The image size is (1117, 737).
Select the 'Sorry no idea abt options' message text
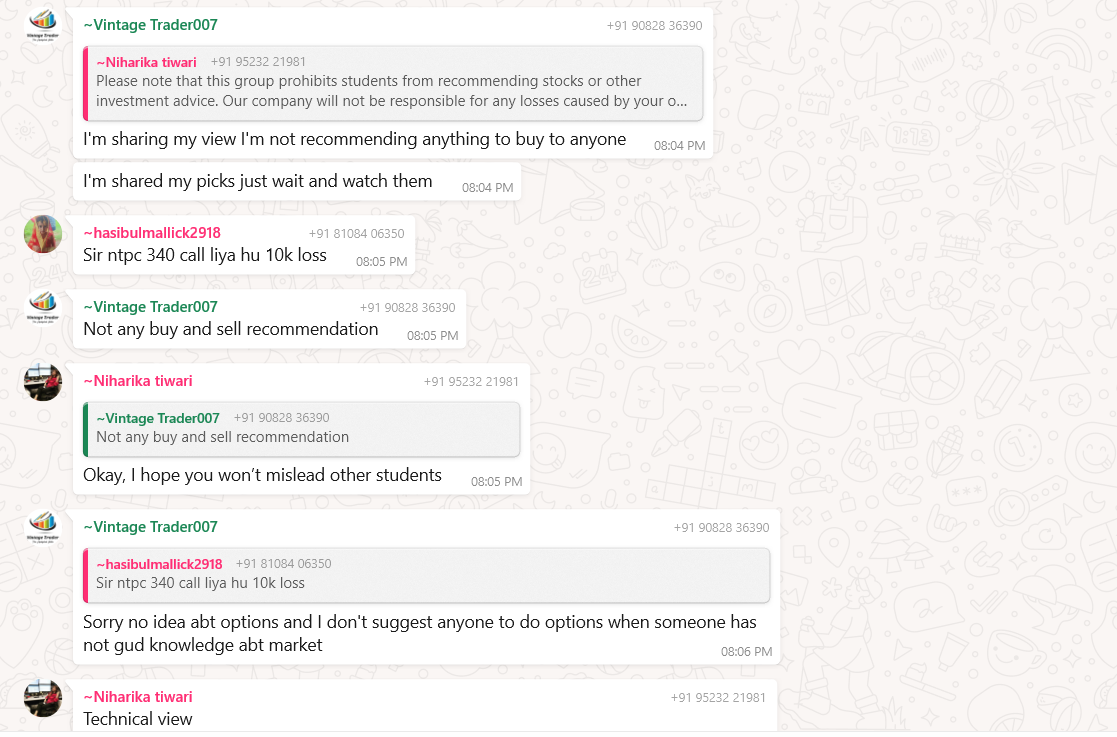(x=419, y=633)
